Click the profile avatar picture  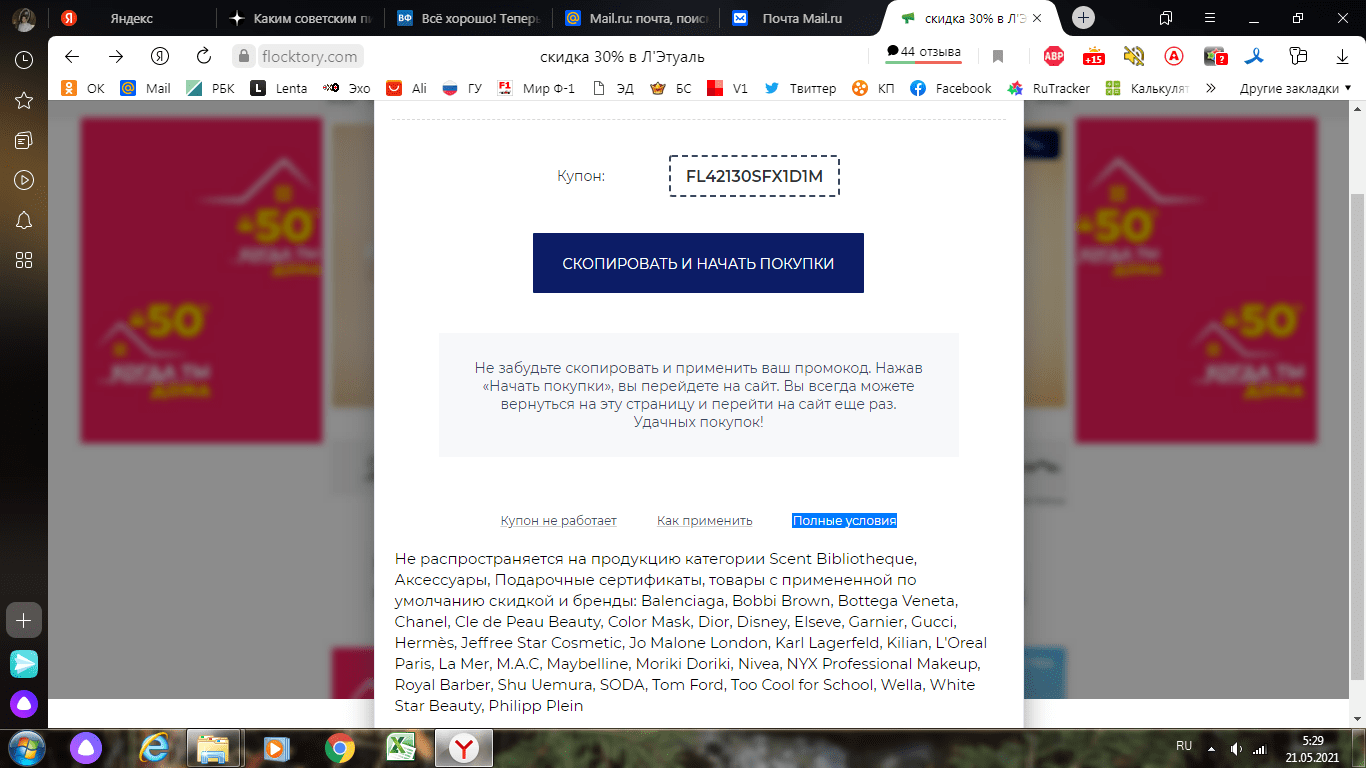[x=24, y=18]
